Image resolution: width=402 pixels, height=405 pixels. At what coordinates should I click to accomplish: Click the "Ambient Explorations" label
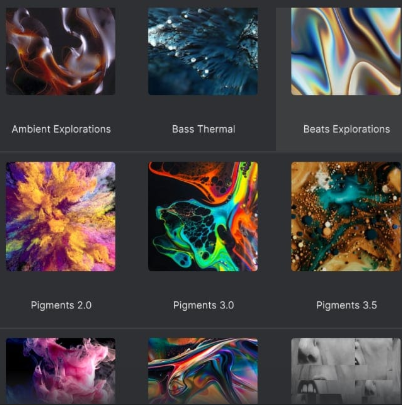click(61, 129)
